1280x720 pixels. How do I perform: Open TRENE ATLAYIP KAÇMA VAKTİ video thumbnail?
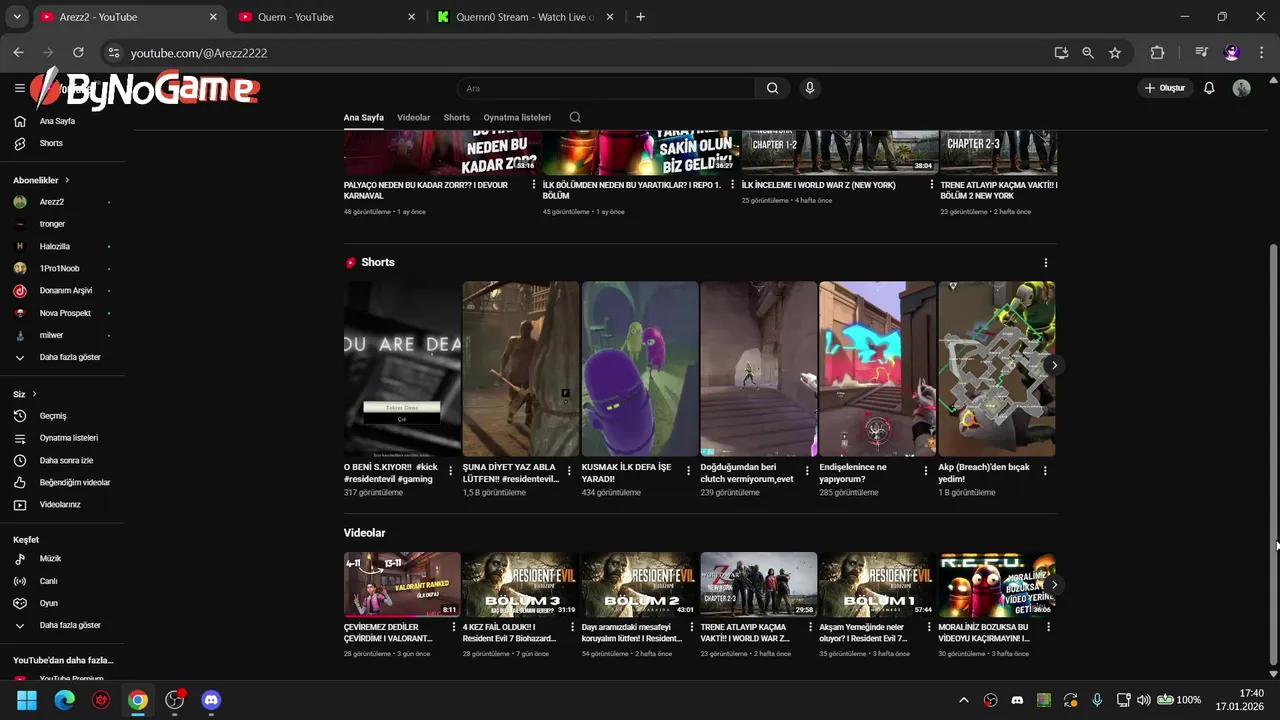(758, 585)
